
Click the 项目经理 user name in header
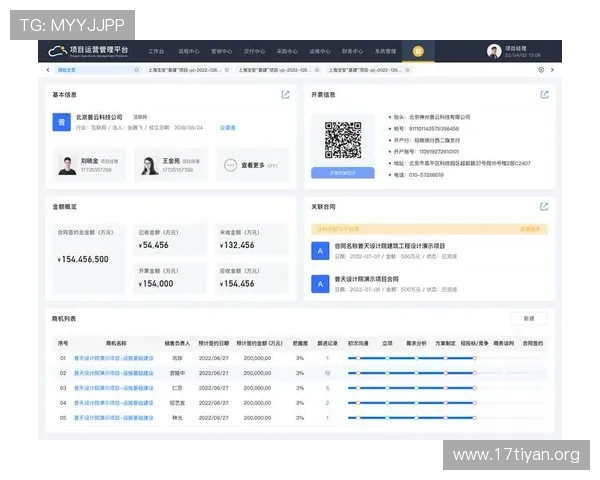[x=516, y=48]
